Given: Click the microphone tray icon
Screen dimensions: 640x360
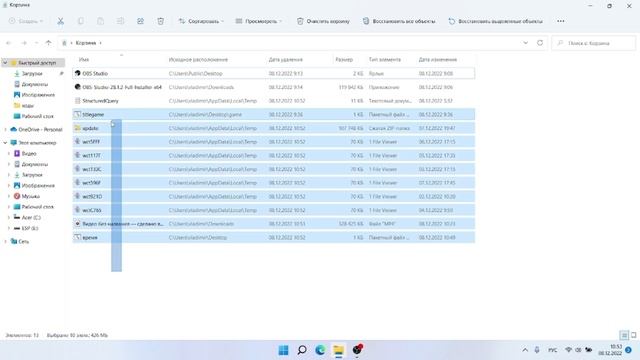Looking at the screenshot, I should 537,350.
